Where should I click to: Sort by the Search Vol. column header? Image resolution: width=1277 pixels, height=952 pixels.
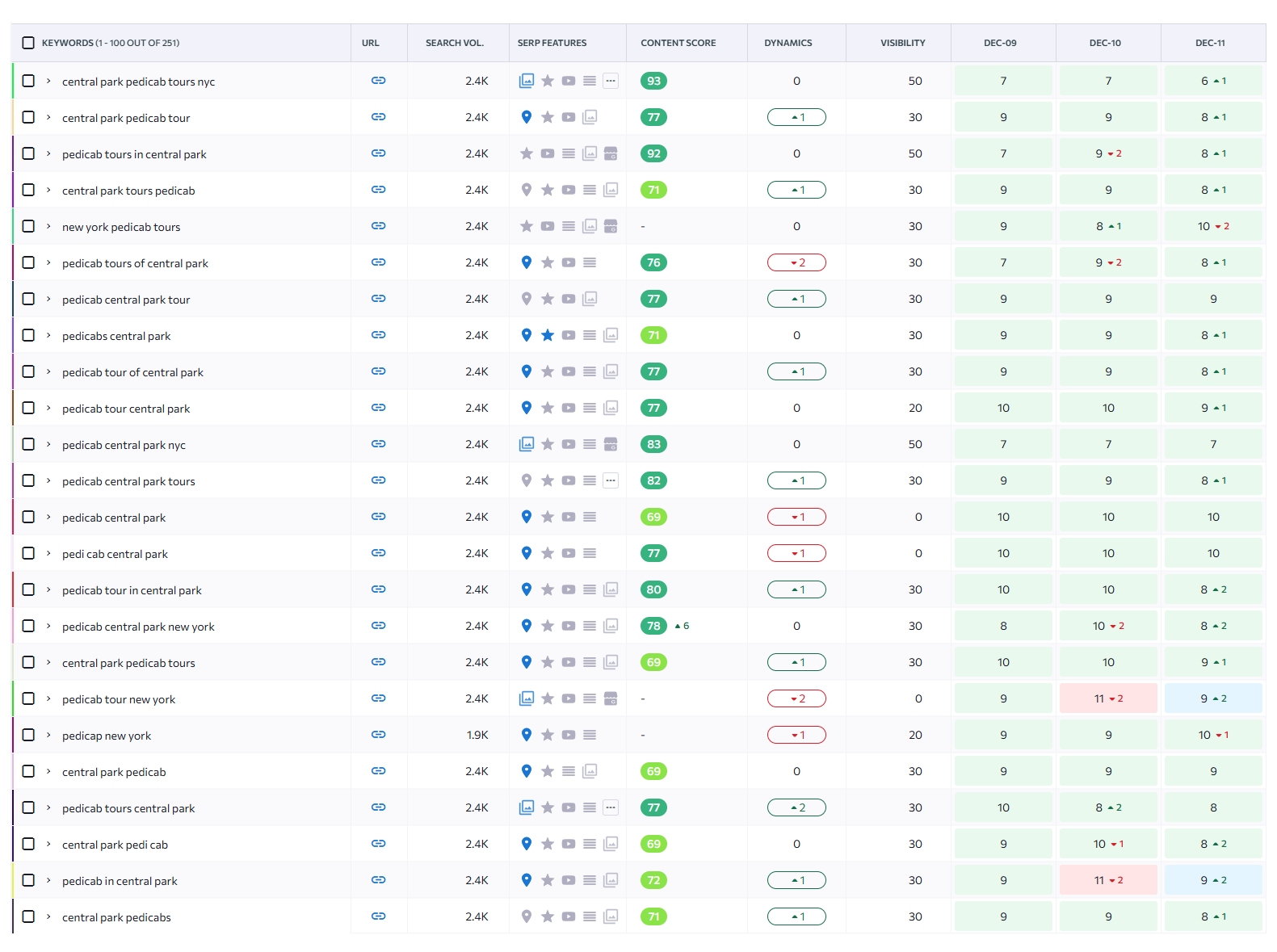click(x=455, y=43)
